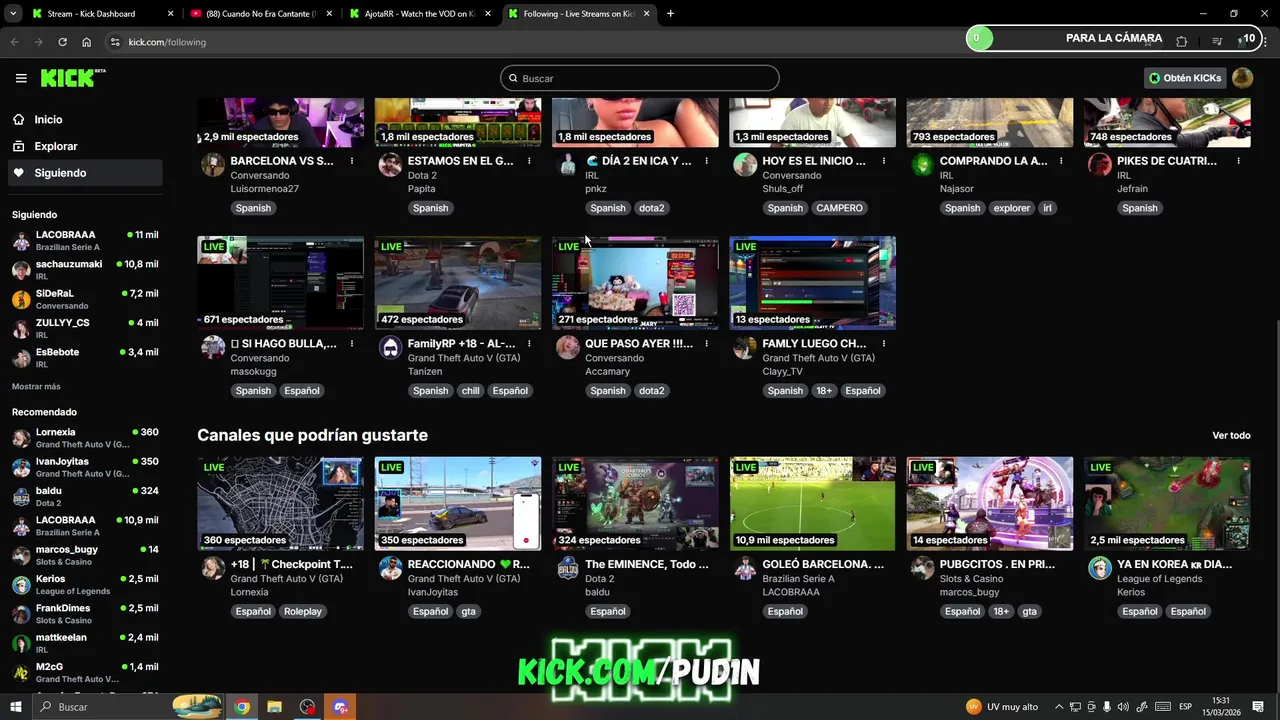This screenshot has height=720, width=1280.
Task: Open ZULLYY_CS in Siguiendo list
Action: (84, 328)
